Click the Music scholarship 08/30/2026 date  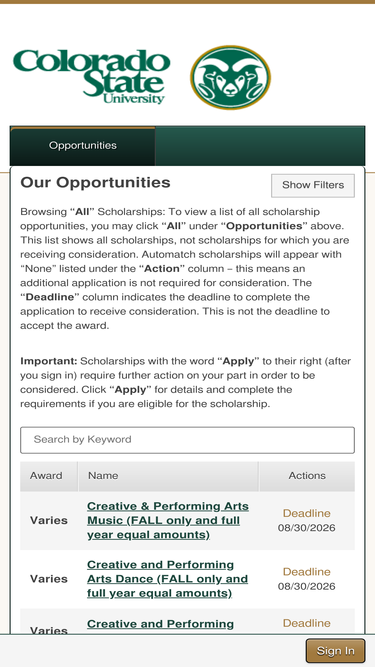tap(307, 528)
